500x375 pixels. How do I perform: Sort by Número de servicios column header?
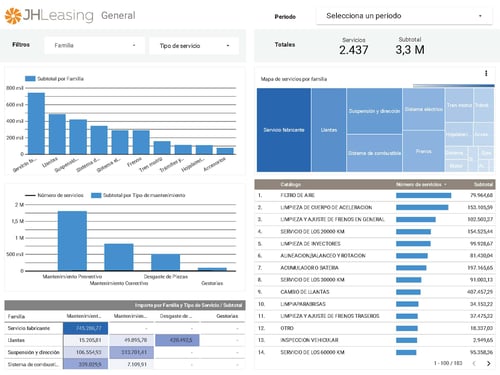point(421,184)
